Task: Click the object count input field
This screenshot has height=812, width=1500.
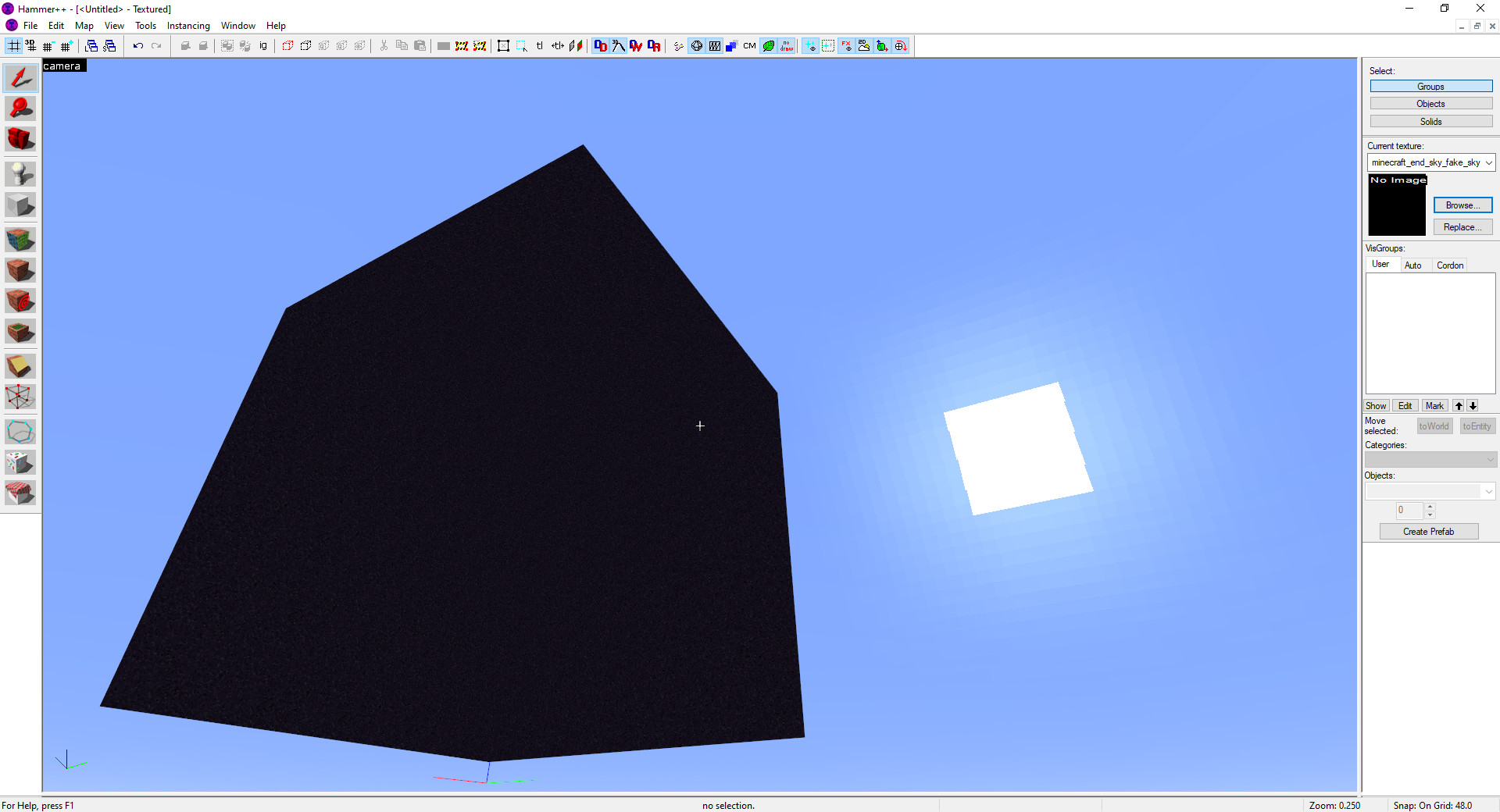Action: (1408, 511)
